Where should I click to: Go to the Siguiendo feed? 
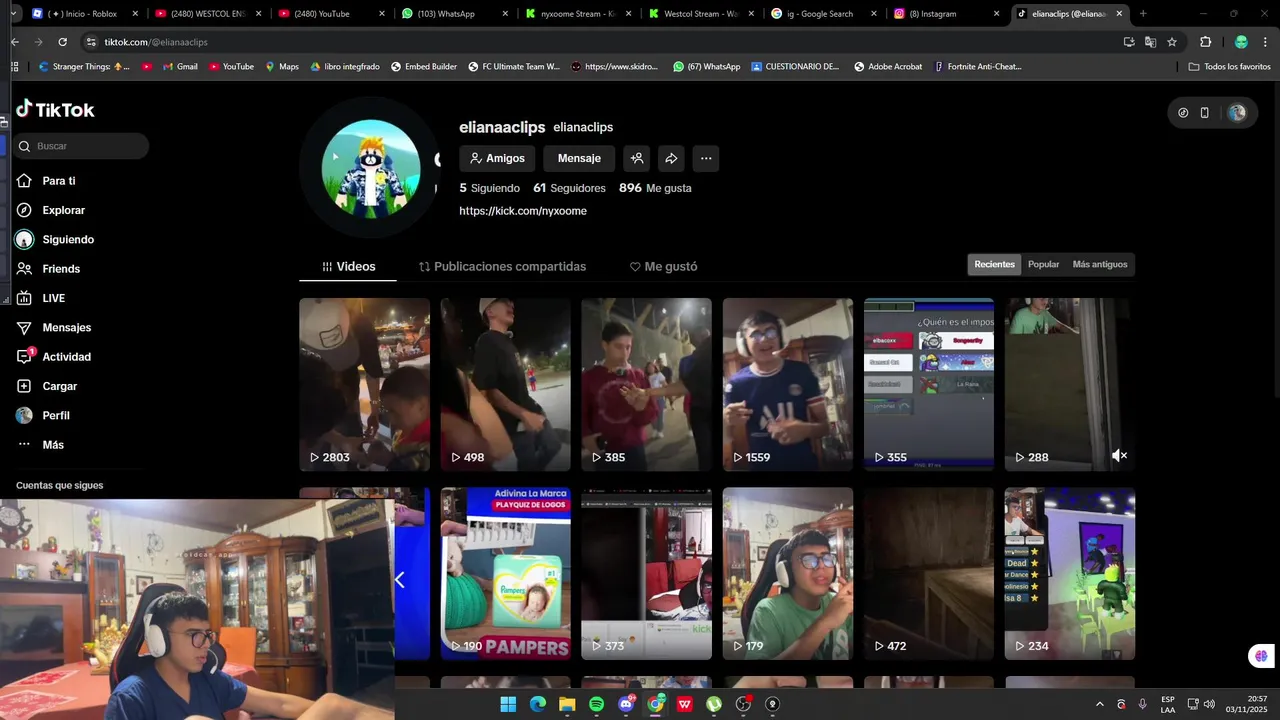[55, 240]
